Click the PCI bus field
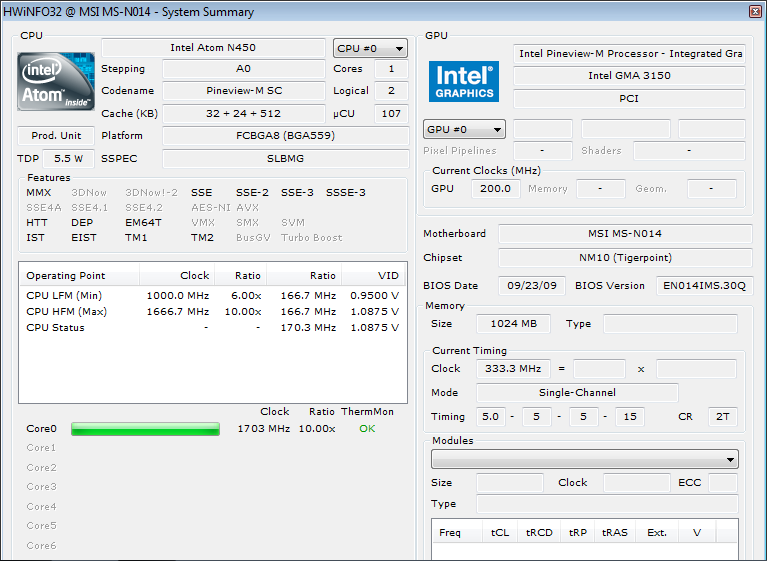767x561 pixels. point(629,98)
